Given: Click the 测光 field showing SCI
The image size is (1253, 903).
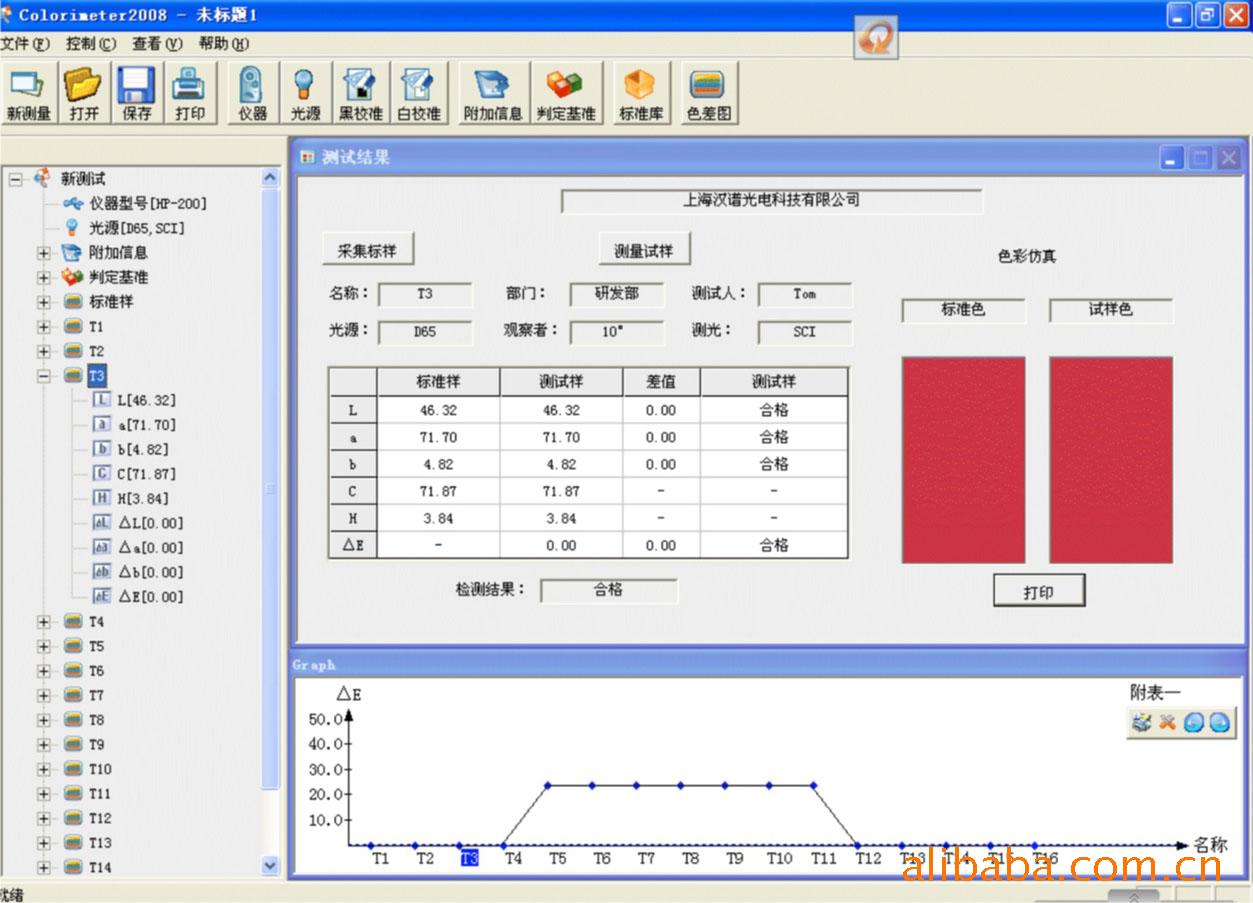Looking at the screenshot, I should point(805,332).
